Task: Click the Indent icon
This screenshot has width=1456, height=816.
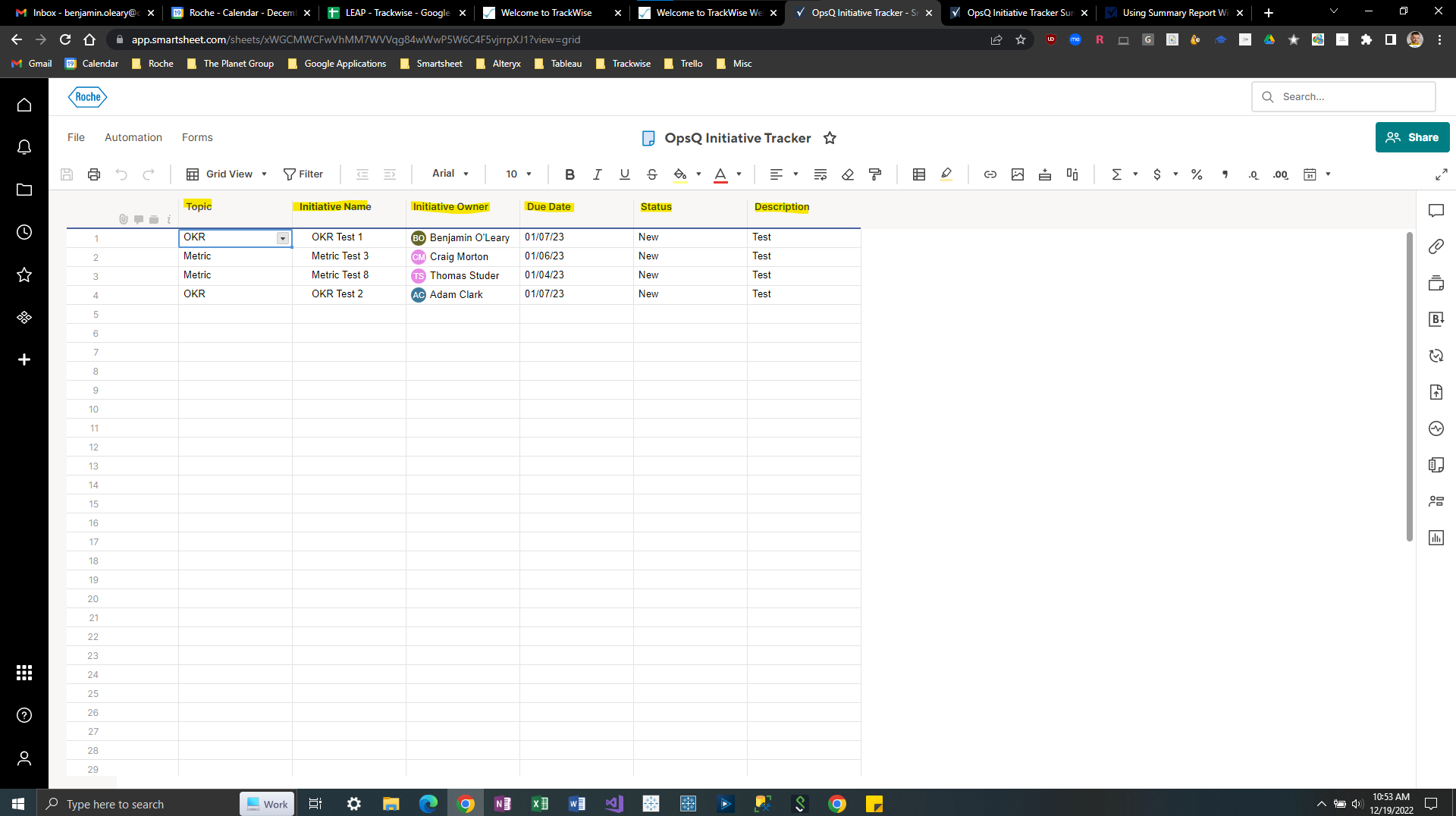Action: click(x=390, y=174)
